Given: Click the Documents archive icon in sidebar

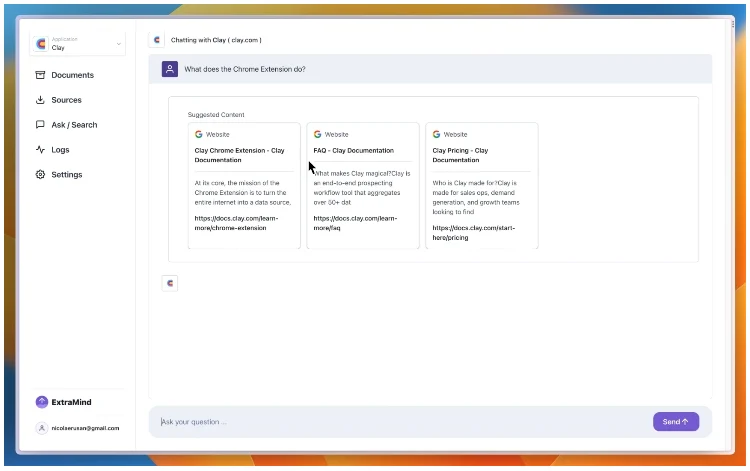Looking at the screenshot, I should [40, 75].
